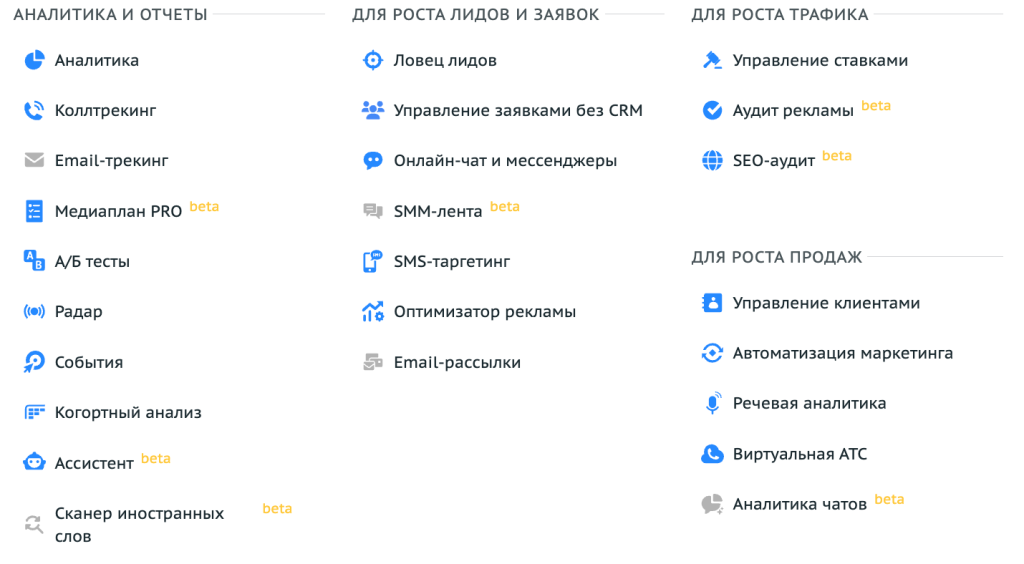Image resolution: width=1024 pixels, height=564 pixels.
Task: Click the Email-рассылки gray icon
Action: pos(373,362)
